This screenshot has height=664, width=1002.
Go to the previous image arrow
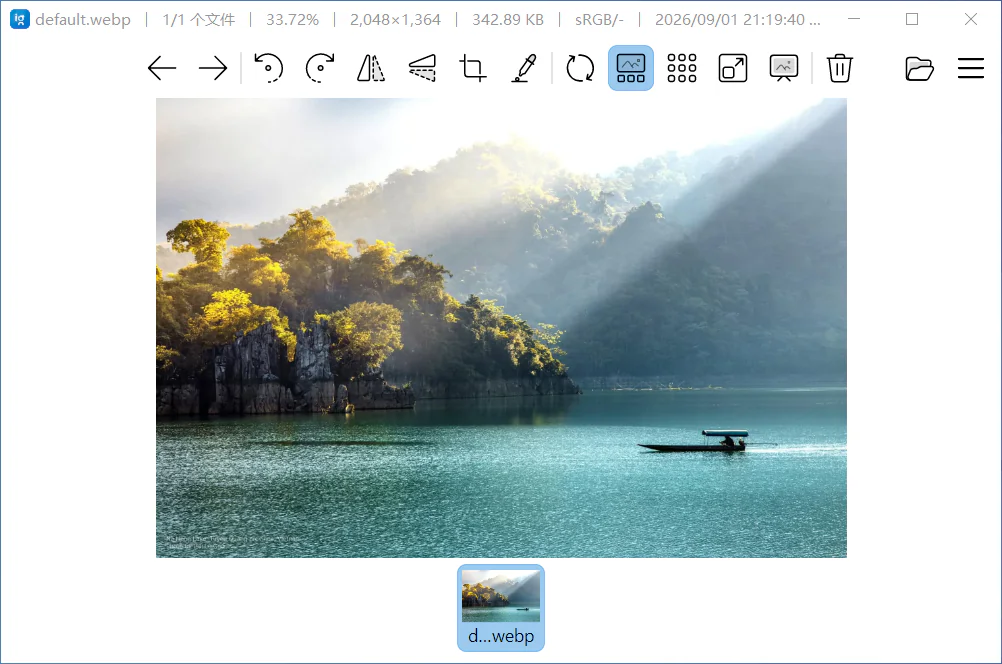tap(162, 68)
